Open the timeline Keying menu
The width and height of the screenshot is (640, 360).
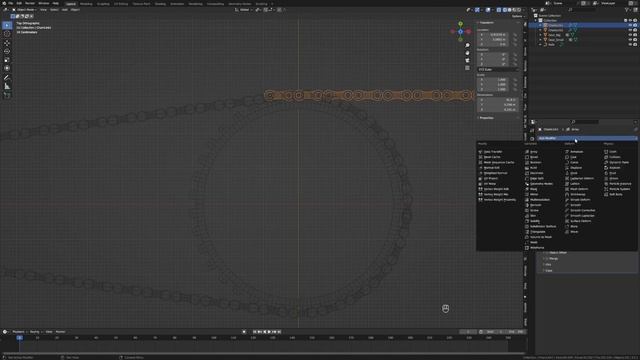point(35,332)
